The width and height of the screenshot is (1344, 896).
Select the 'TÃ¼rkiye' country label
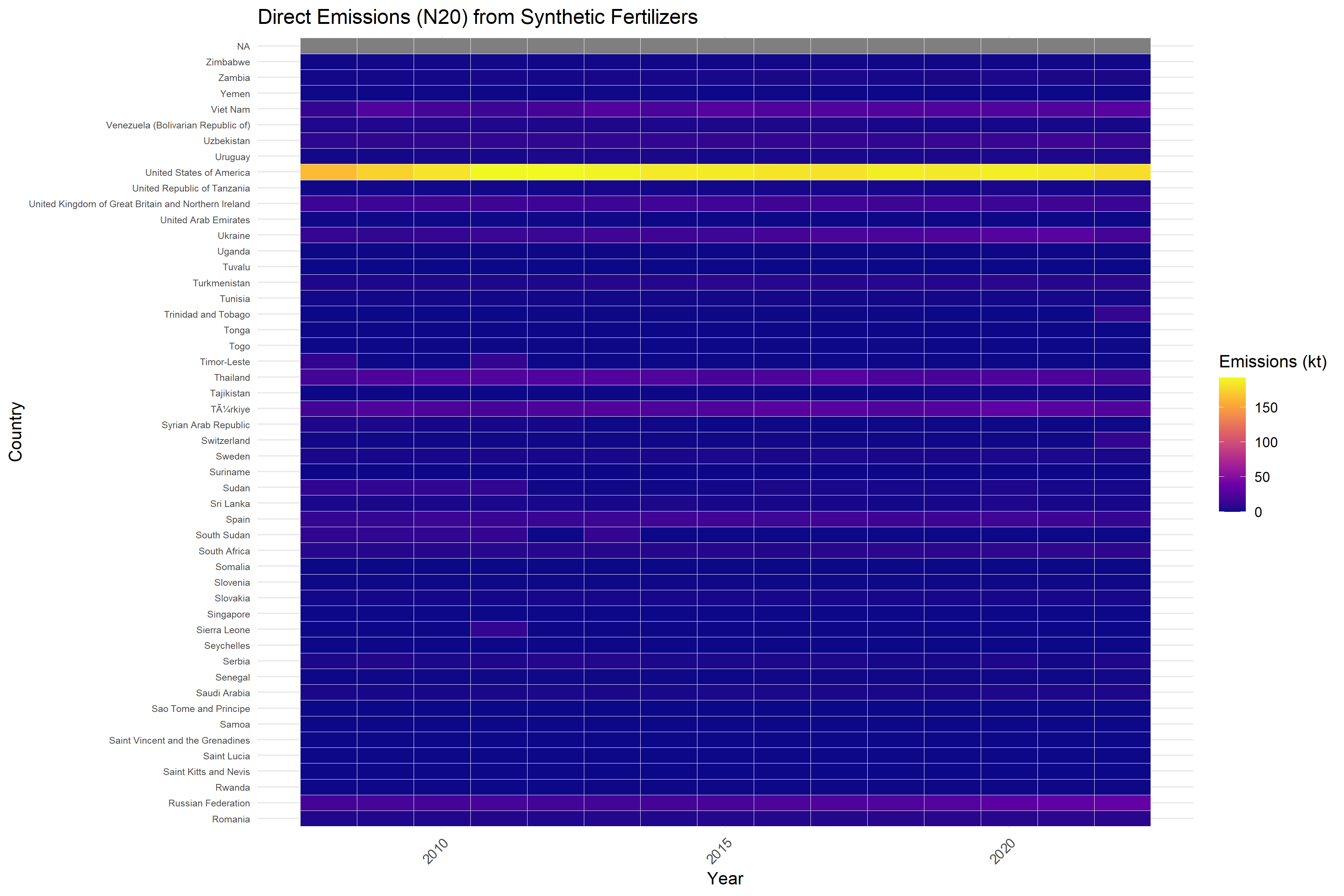(230, 409)
